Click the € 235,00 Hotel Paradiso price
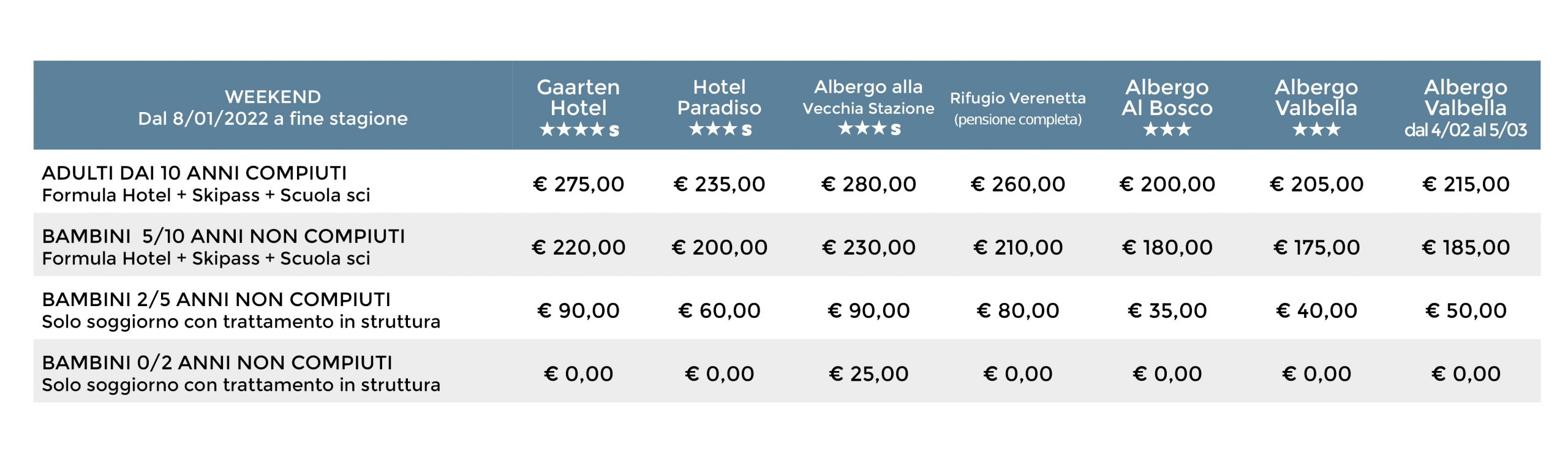The image size is (1568, 461). (x=719, y=184)
